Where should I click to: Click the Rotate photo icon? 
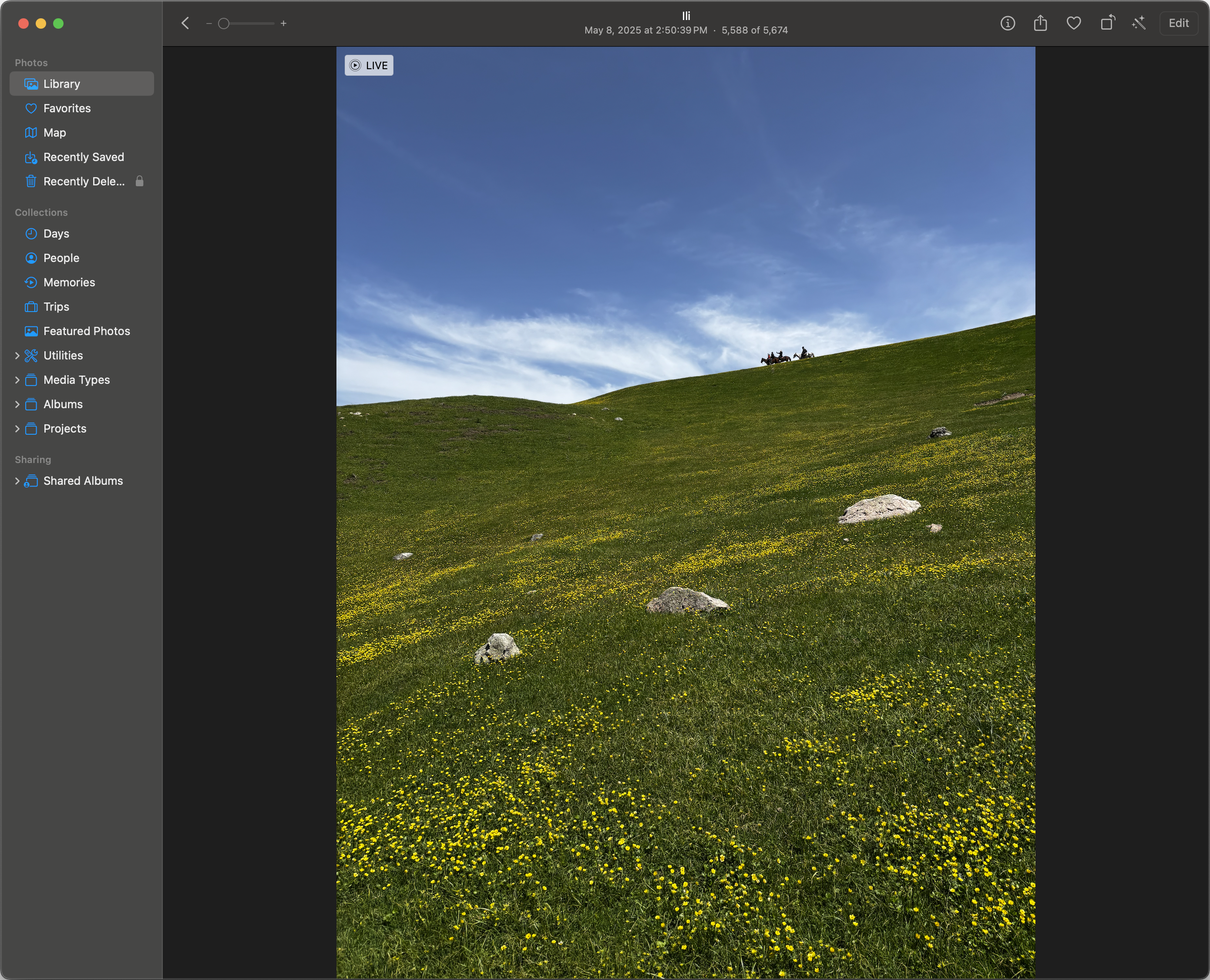(x=1107, y=23)
